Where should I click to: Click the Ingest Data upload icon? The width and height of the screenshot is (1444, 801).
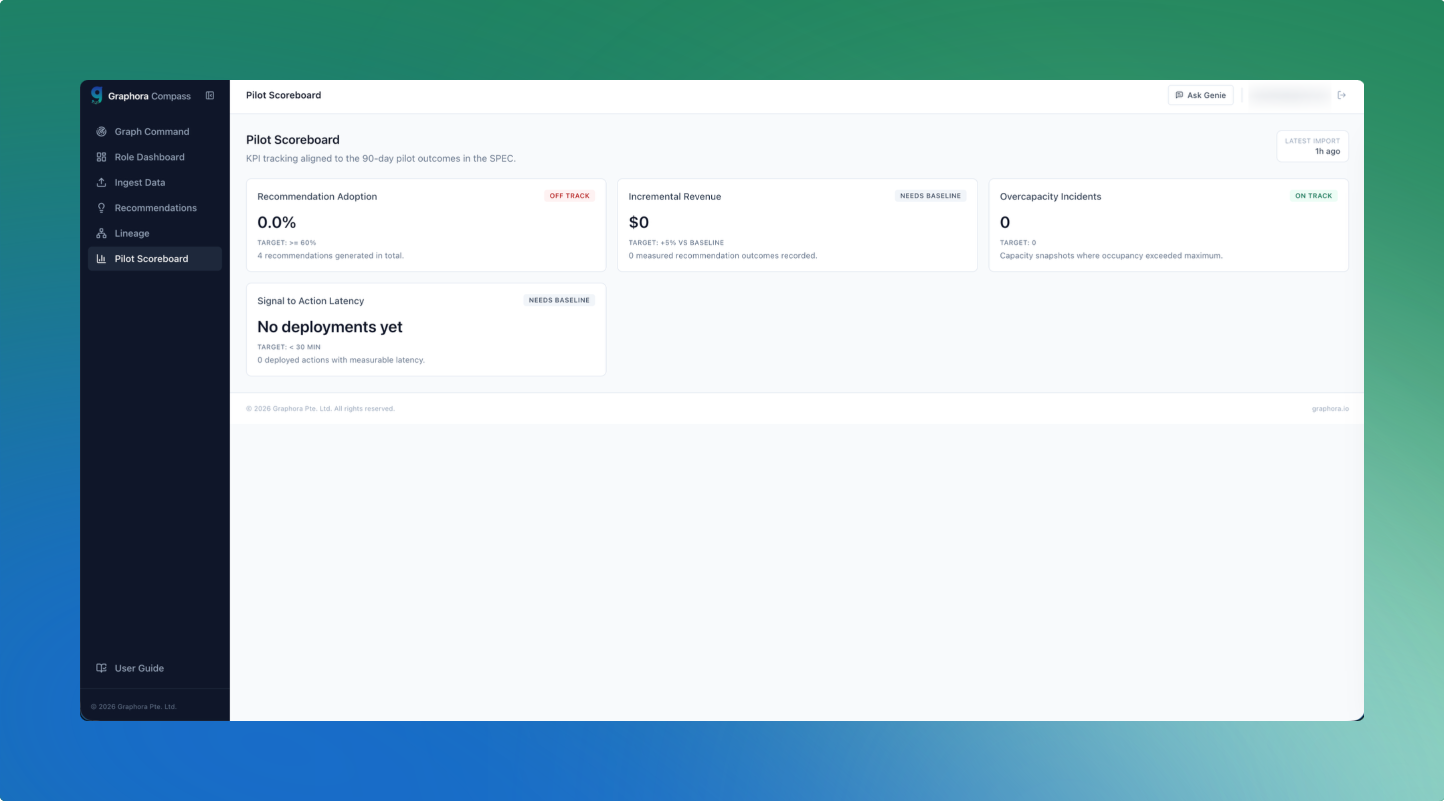coord(101,183)
